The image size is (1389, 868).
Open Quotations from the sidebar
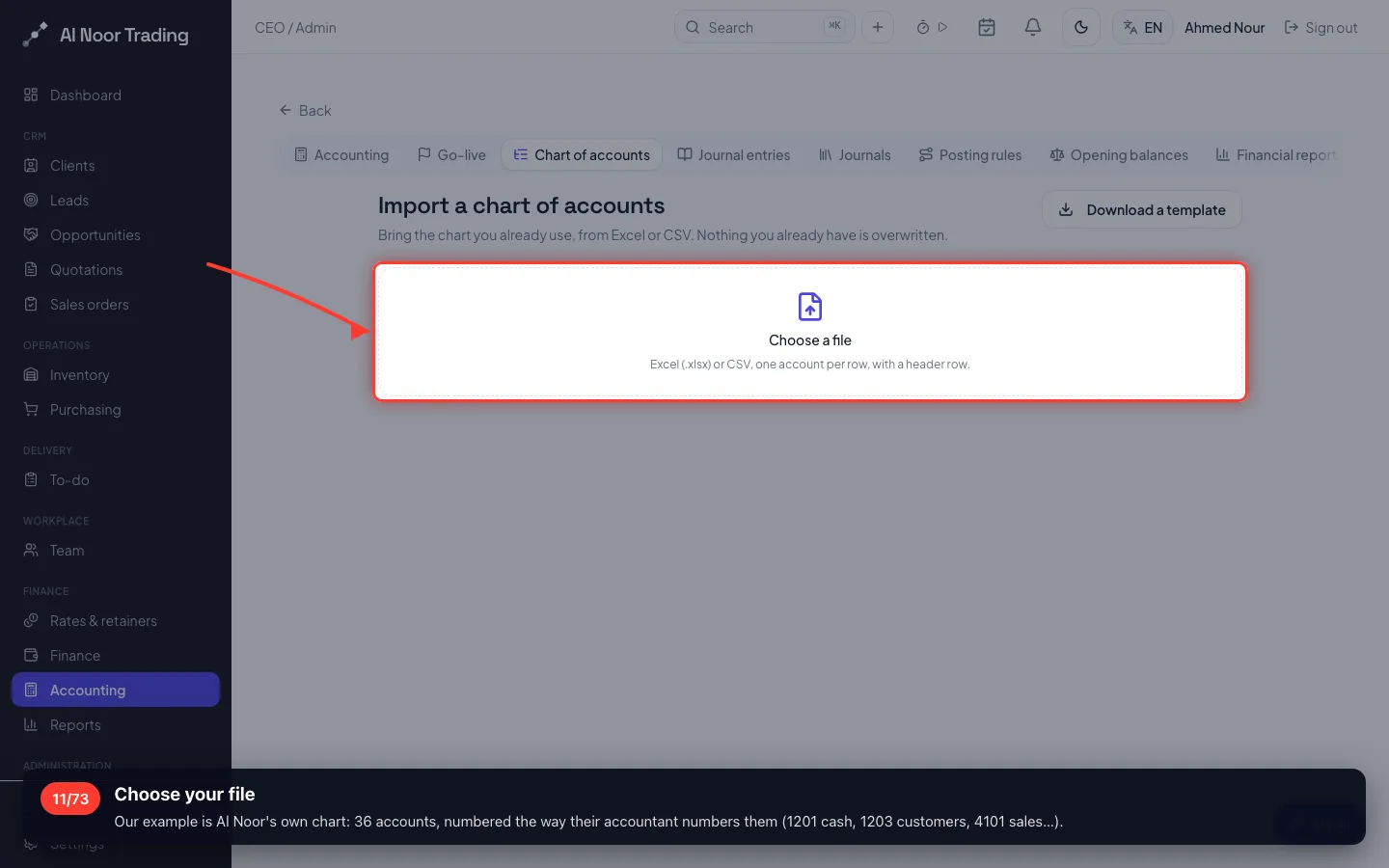pyautogui.click(x=116, y=270)
